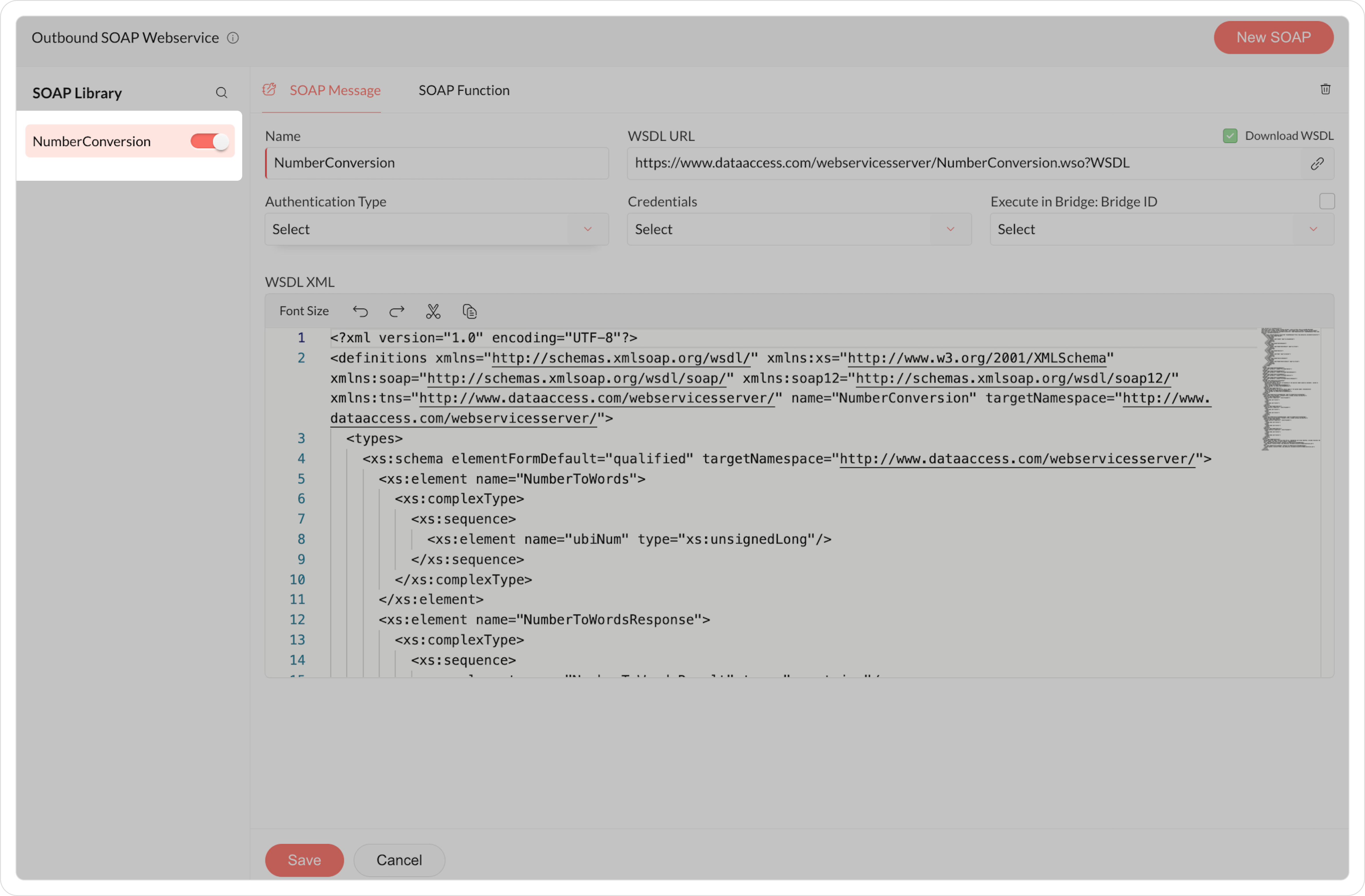Check the Execute in Bridge checkbox
The image size is (1365, 896).
tap(1327, 201)
